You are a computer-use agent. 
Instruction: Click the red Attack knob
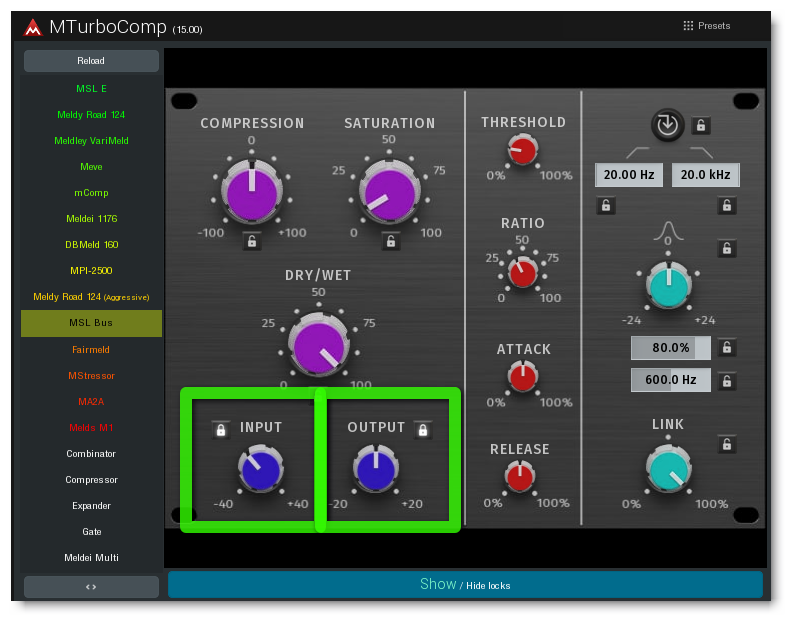523,377
